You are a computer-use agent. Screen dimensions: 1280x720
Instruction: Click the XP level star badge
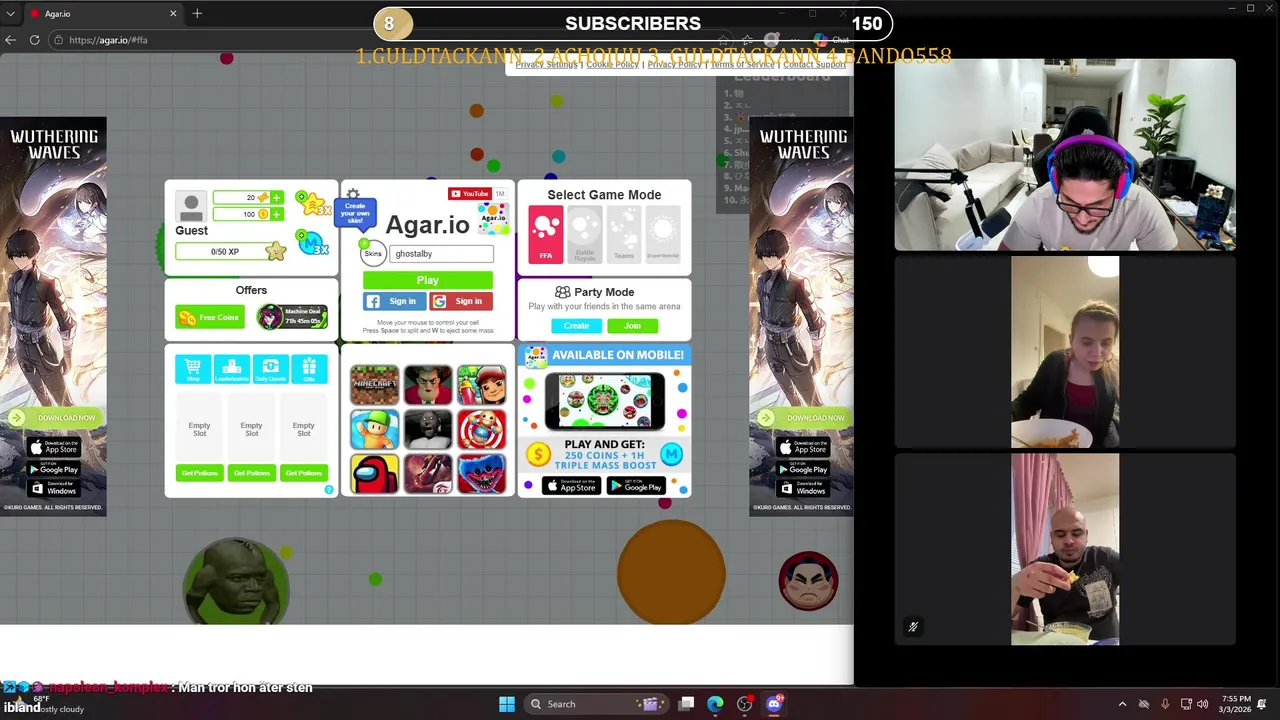(x=276, y=251)
